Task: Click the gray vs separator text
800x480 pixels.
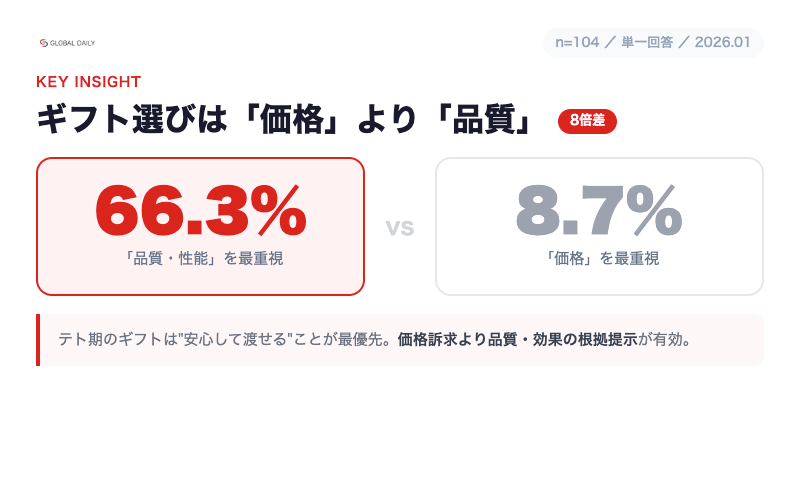Action: click(400, 227)
